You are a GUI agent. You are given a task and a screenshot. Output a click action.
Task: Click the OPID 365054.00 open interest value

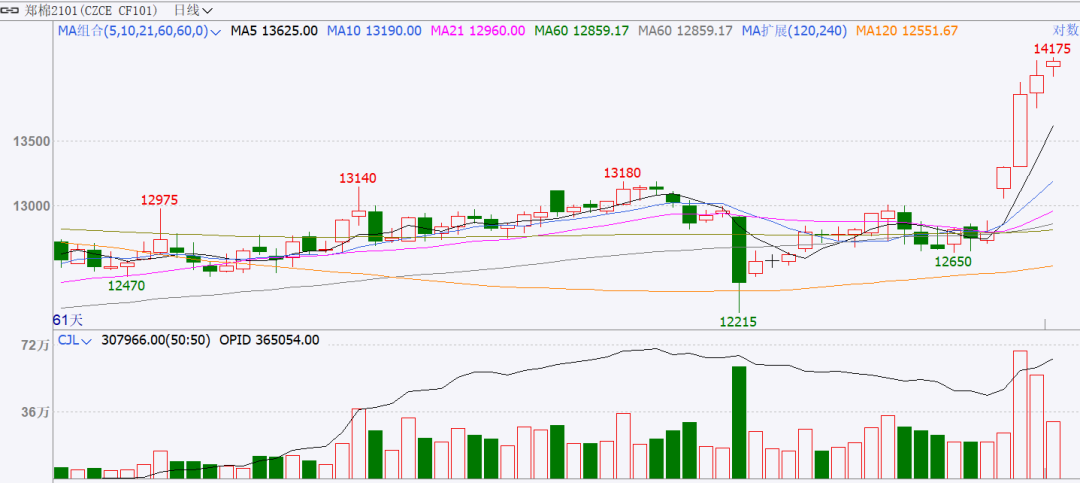pyautogui.click(x=269, y=340)
